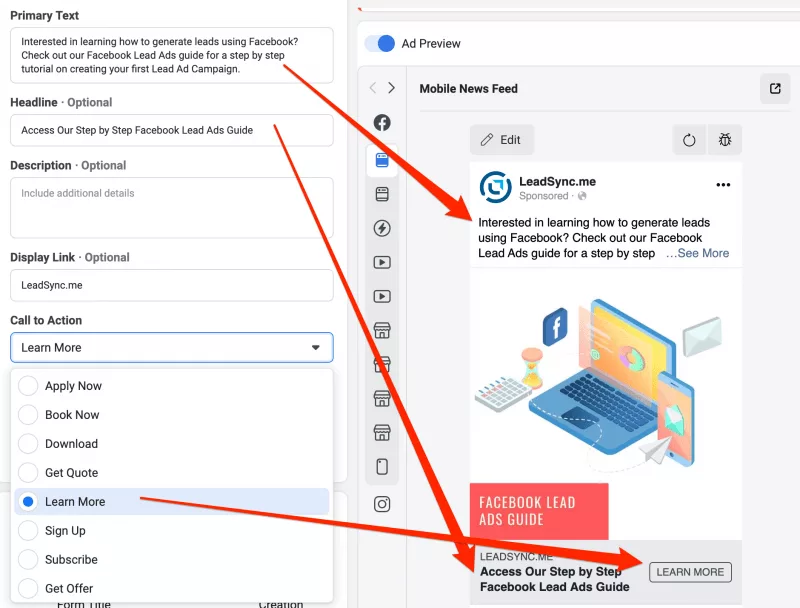The height and width of the screenshot is (608, 800).
Task: Click inside the Description text field
Action: click(x=170, y=205)
